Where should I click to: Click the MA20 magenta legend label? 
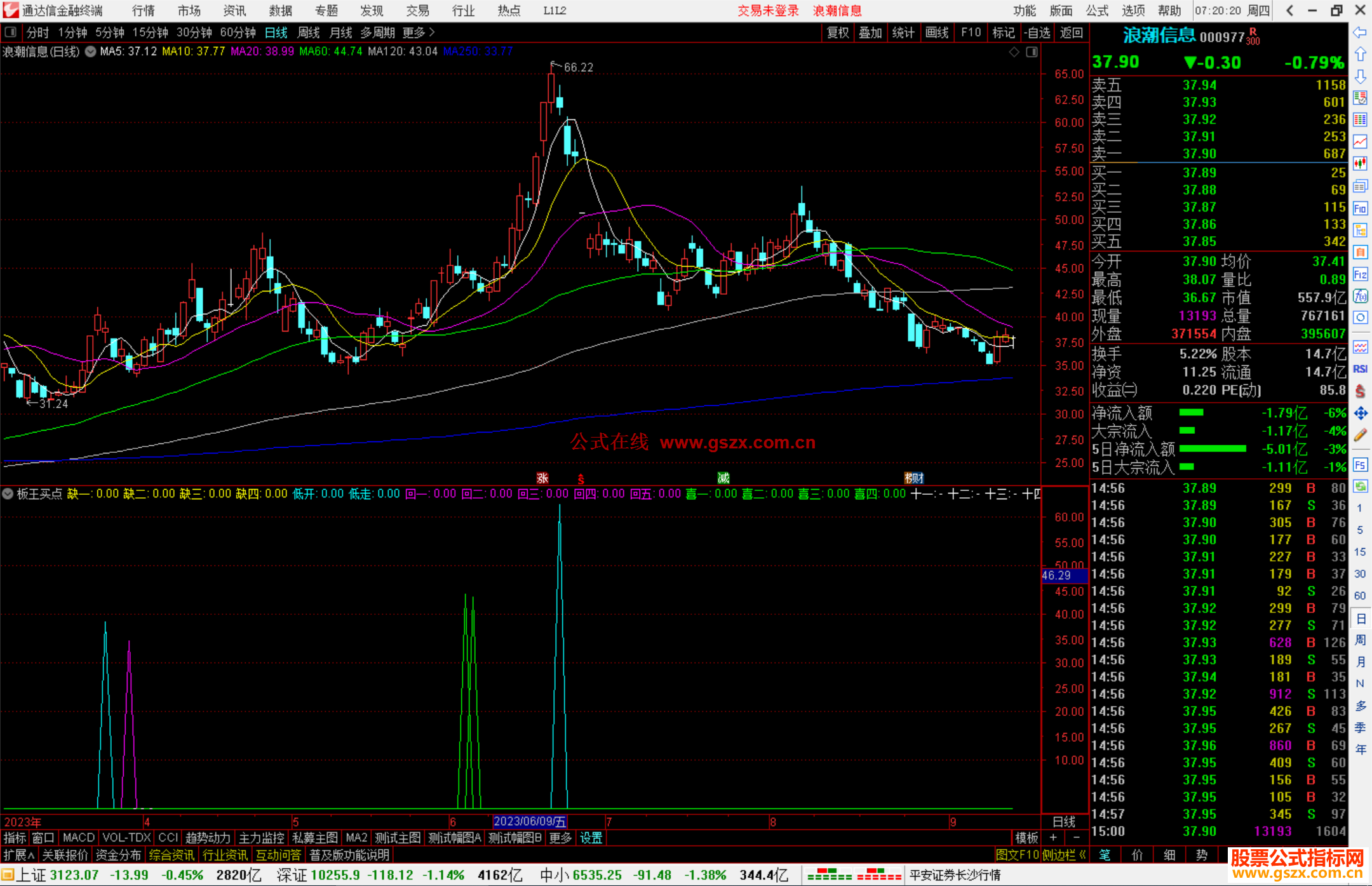tap(262, 51)
